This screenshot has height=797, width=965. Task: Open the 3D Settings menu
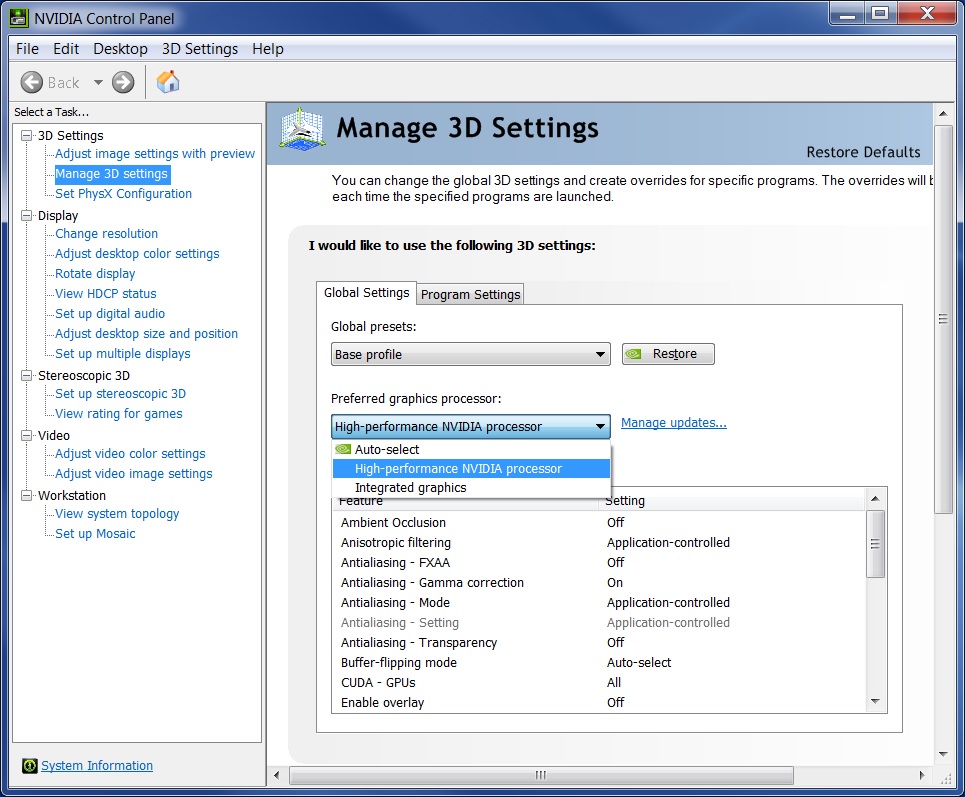(x=200, y=49)
